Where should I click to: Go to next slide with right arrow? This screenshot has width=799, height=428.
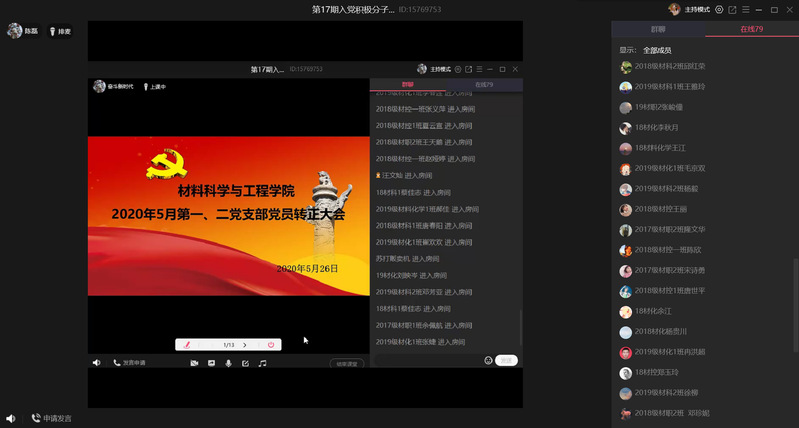(x=245, y=344)
